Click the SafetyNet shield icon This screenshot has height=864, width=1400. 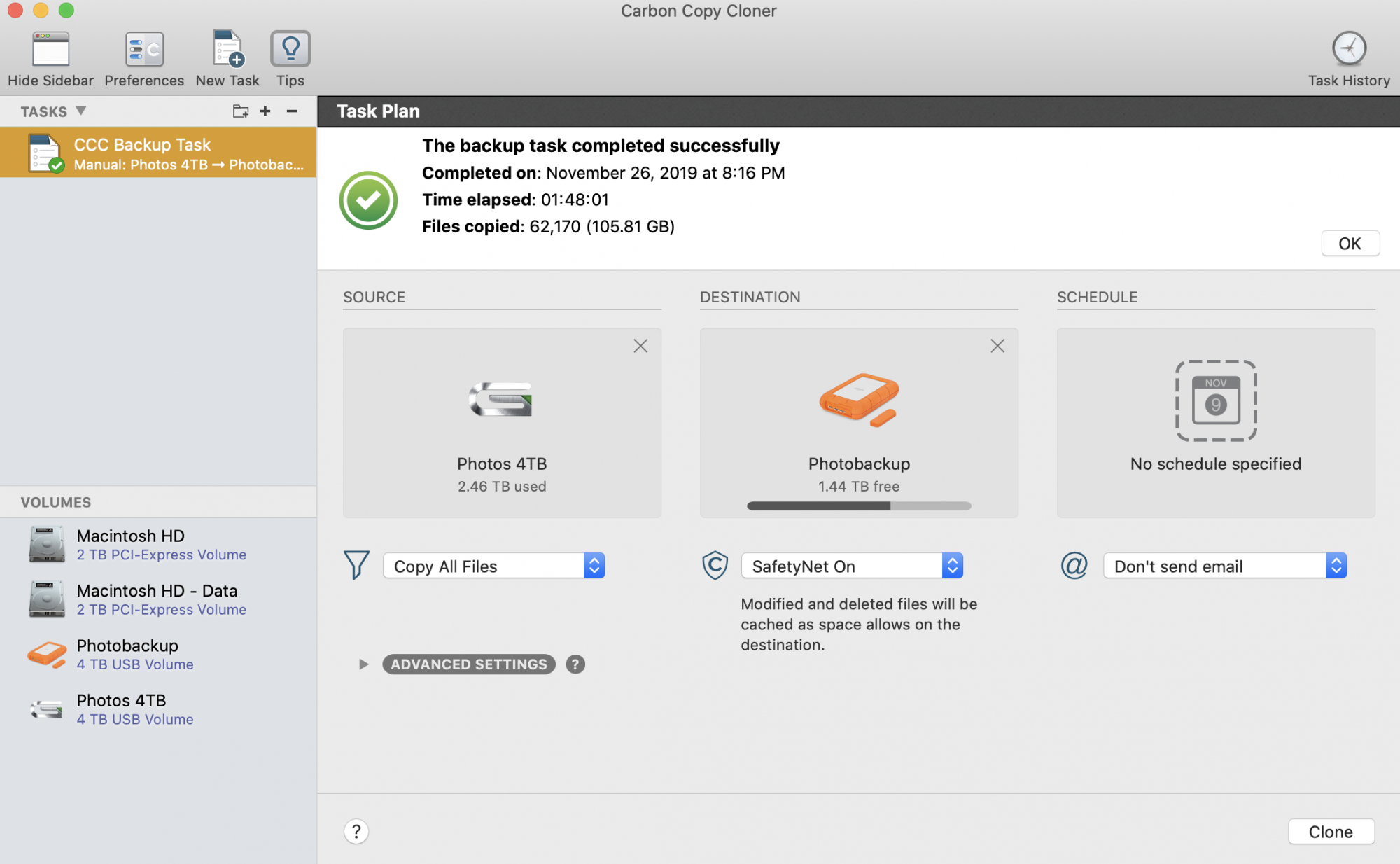click(x=715, y=565)
